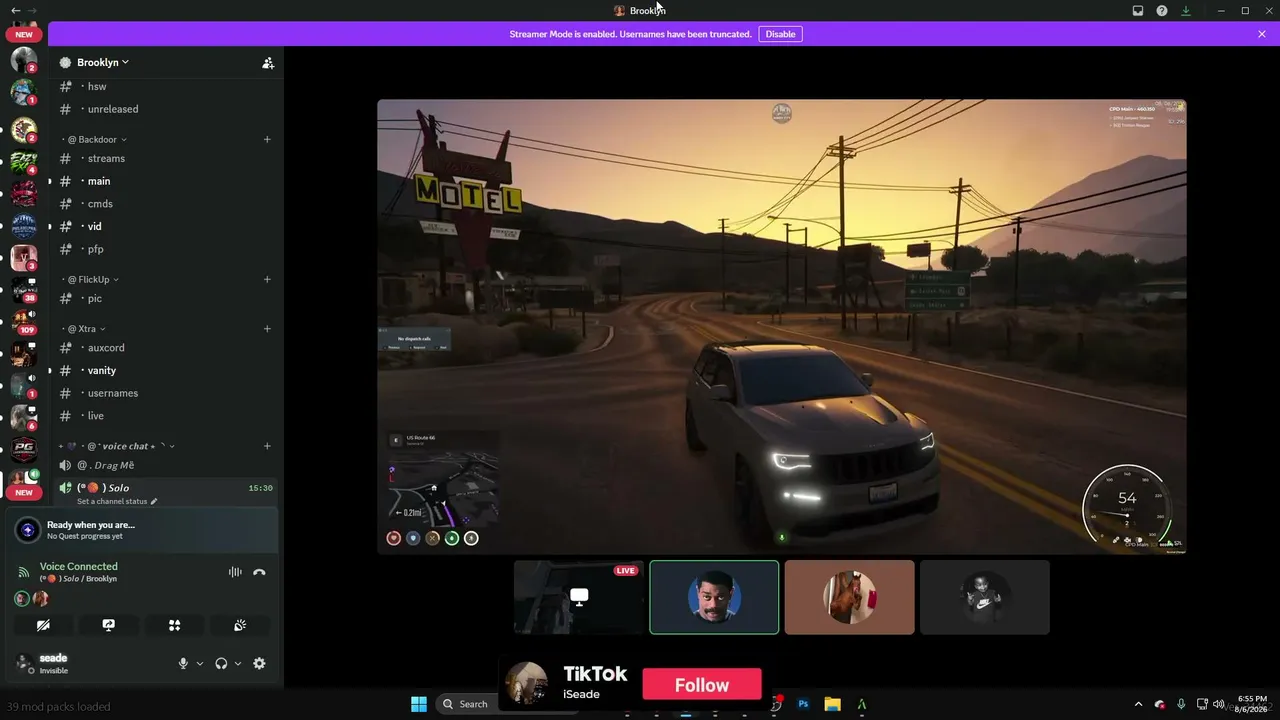The height and width of the screenshot is (720, 1280).
Task: Set a channel status for Solo
Action: pyautogui.click(x=117, y=501)
